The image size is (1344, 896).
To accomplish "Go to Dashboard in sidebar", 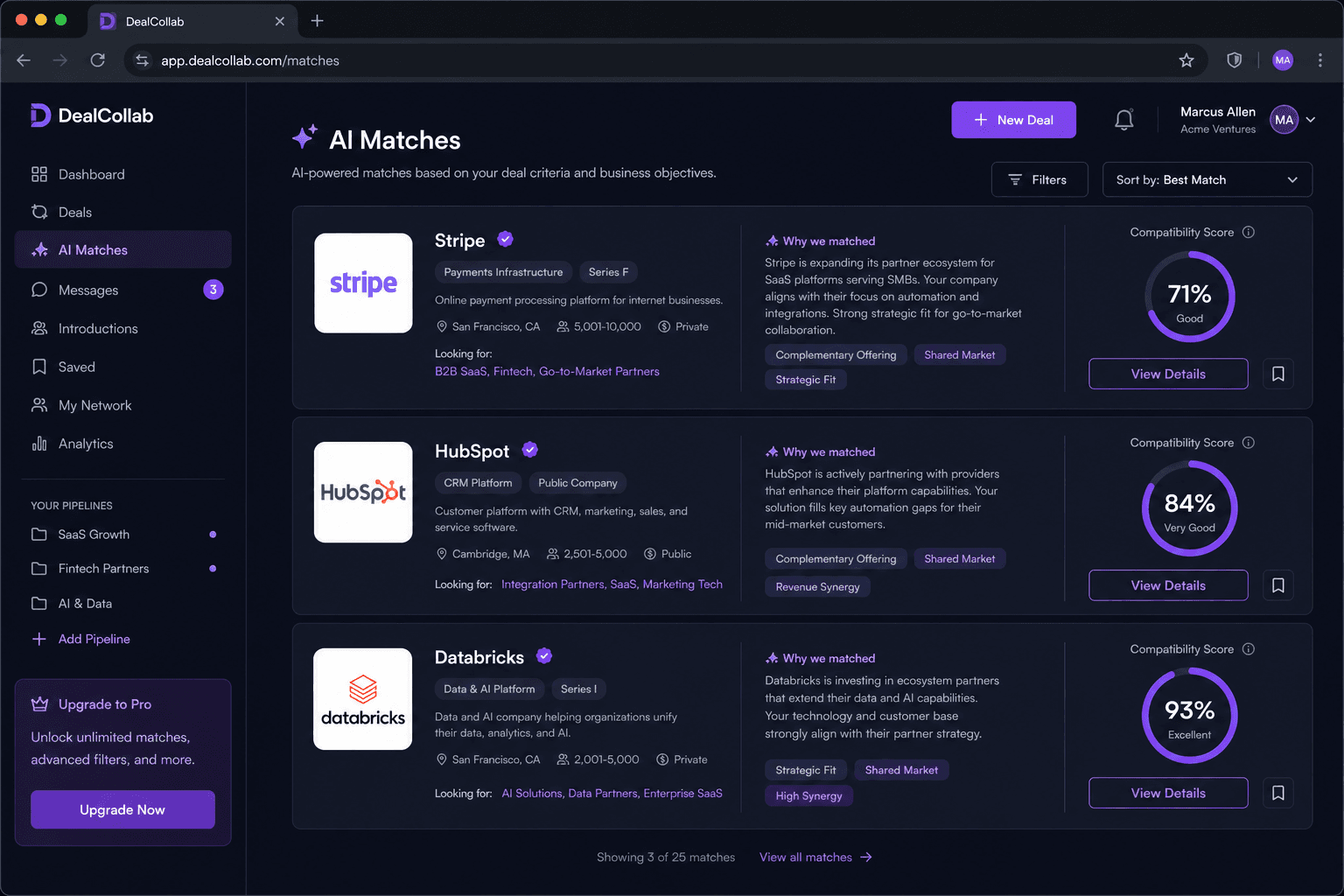I will pos(123,174).
